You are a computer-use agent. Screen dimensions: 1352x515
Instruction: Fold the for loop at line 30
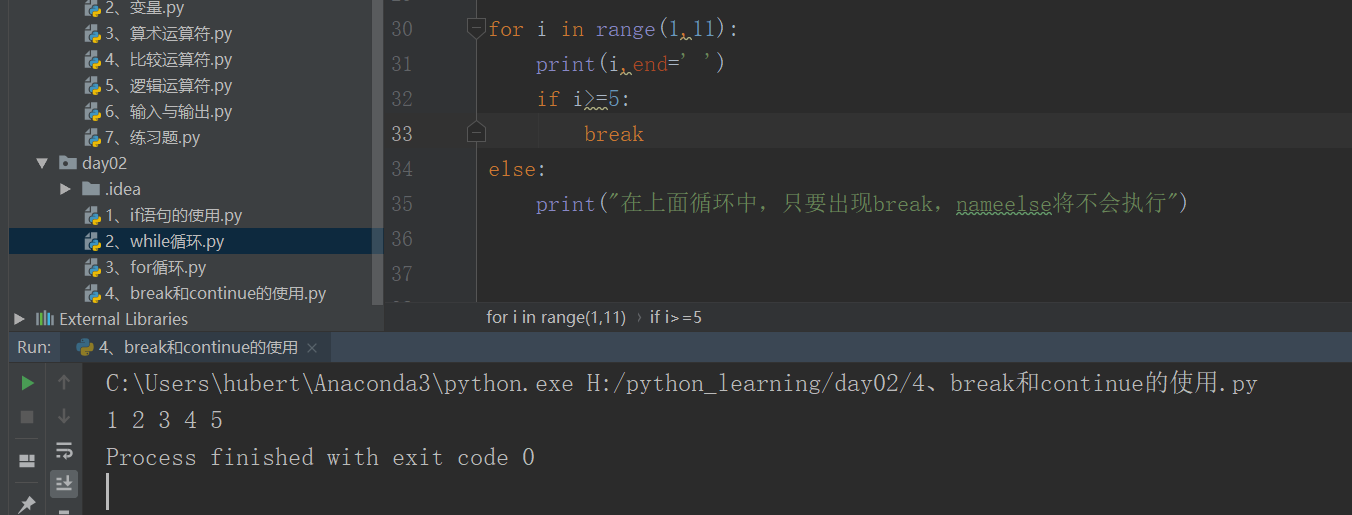(476, 30)
